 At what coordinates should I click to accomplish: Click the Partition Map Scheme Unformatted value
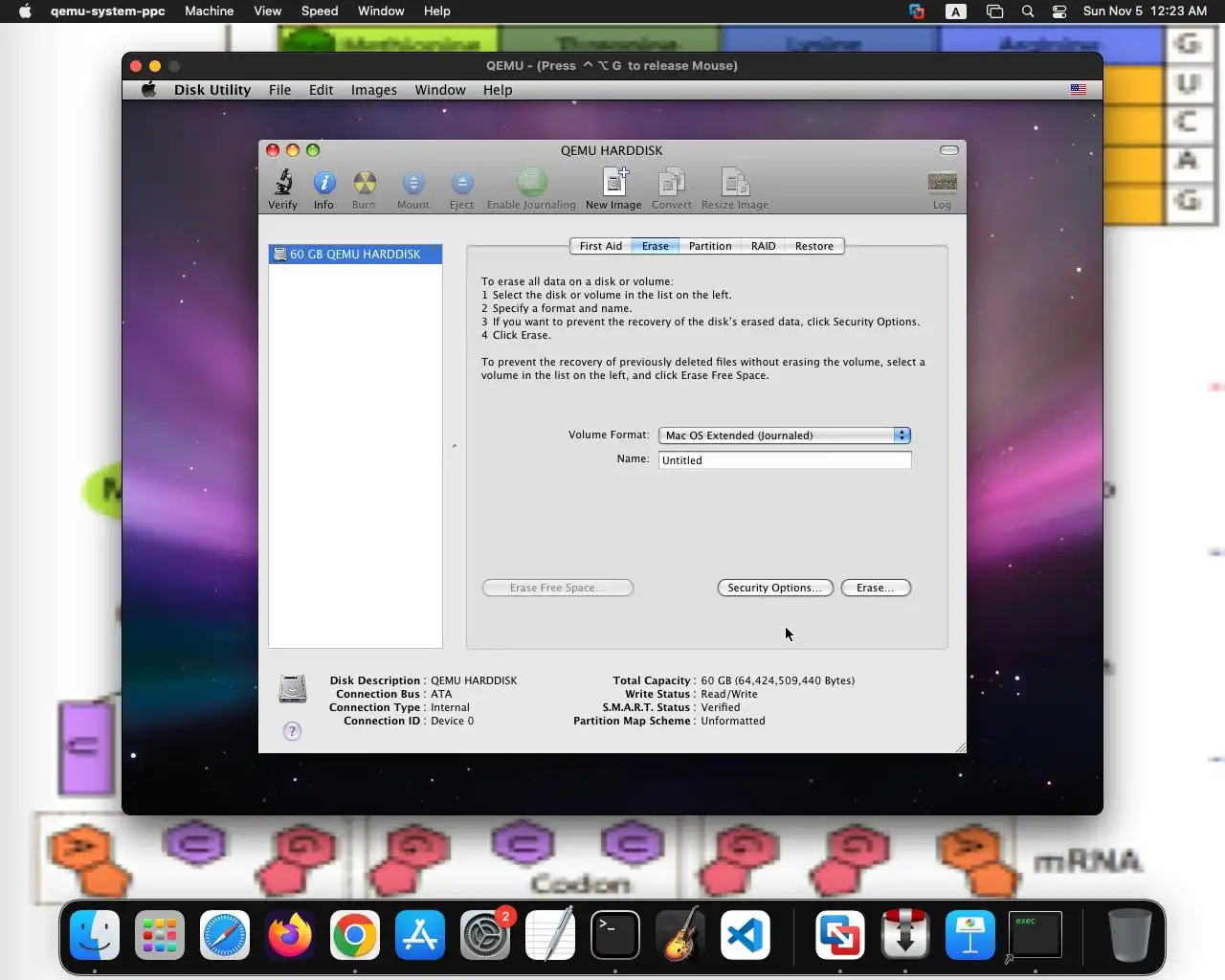[733, 721]
